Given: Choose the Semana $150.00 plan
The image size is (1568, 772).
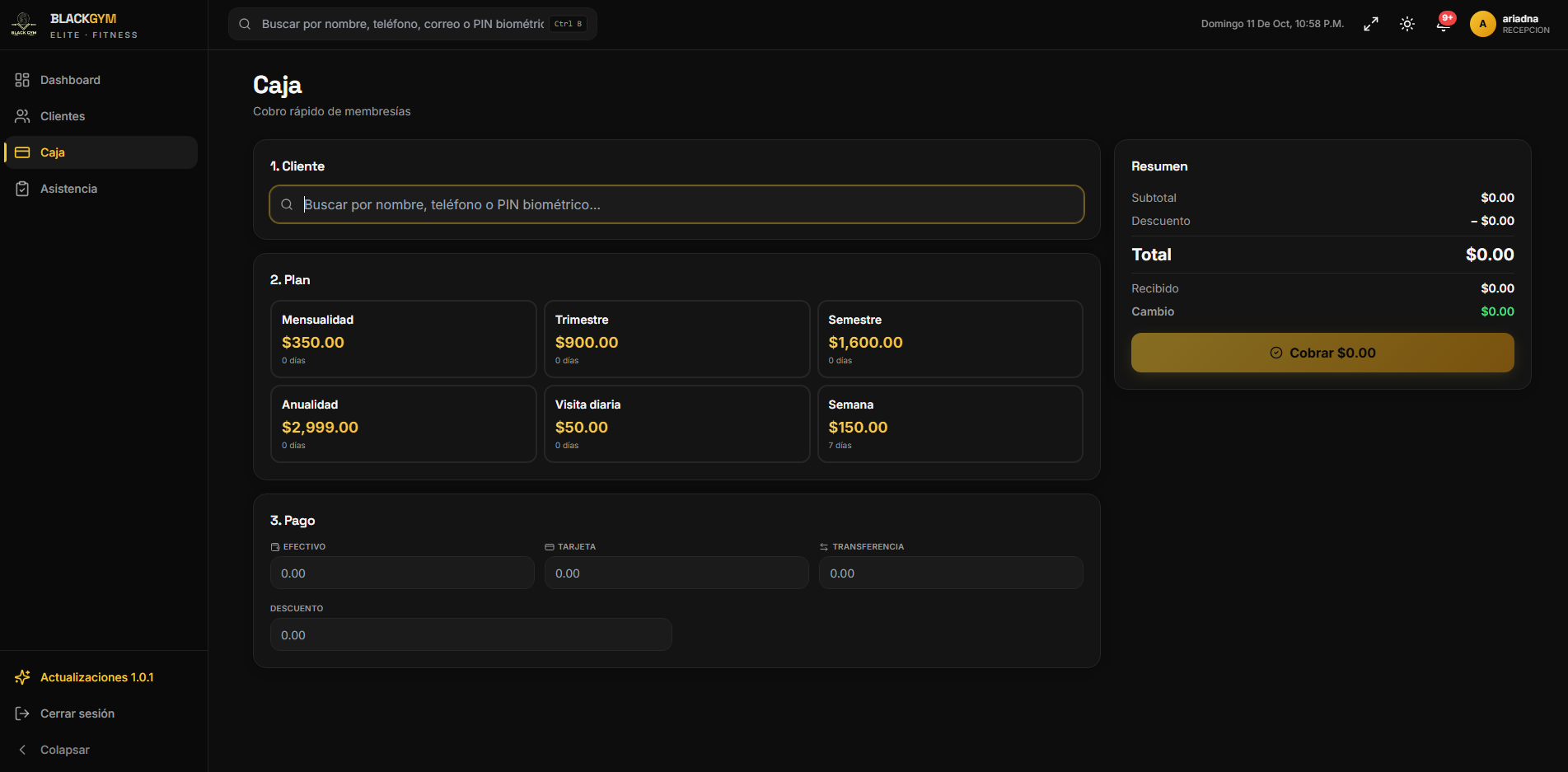Looking at the screenshot, I should click(950, 423).
